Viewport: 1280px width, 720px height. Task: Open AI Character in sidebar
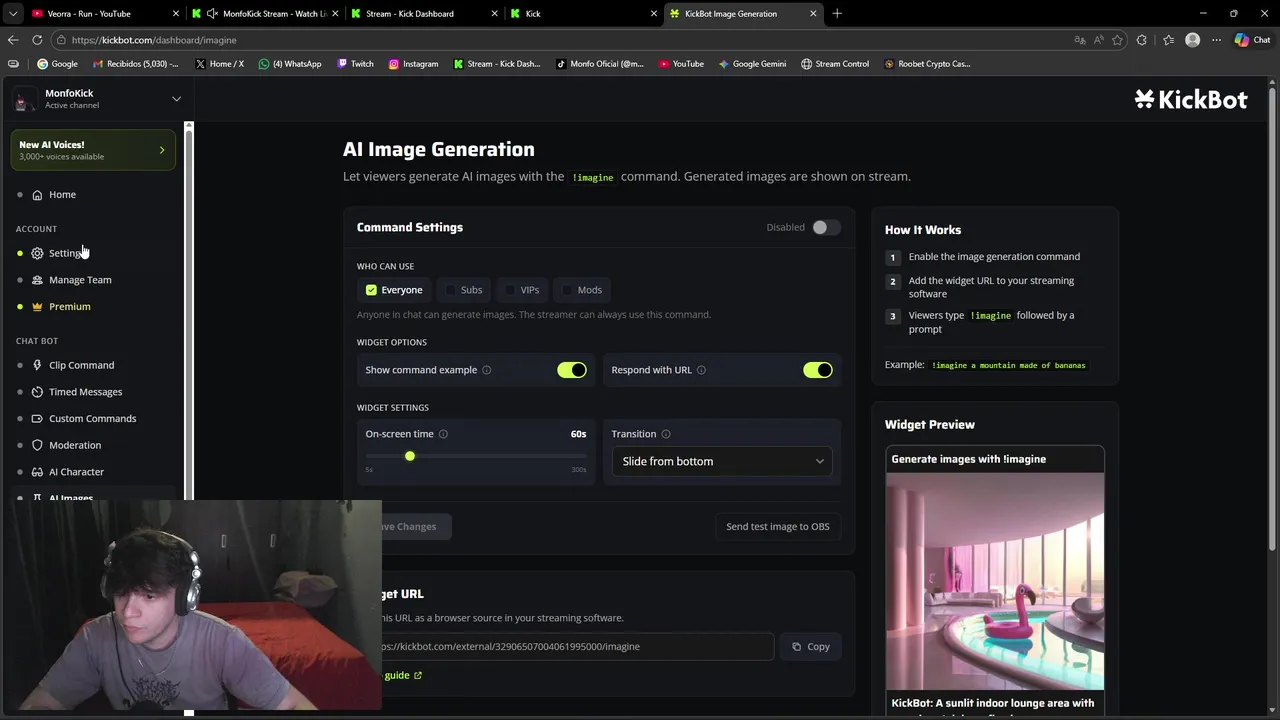(x=76, y=472)
